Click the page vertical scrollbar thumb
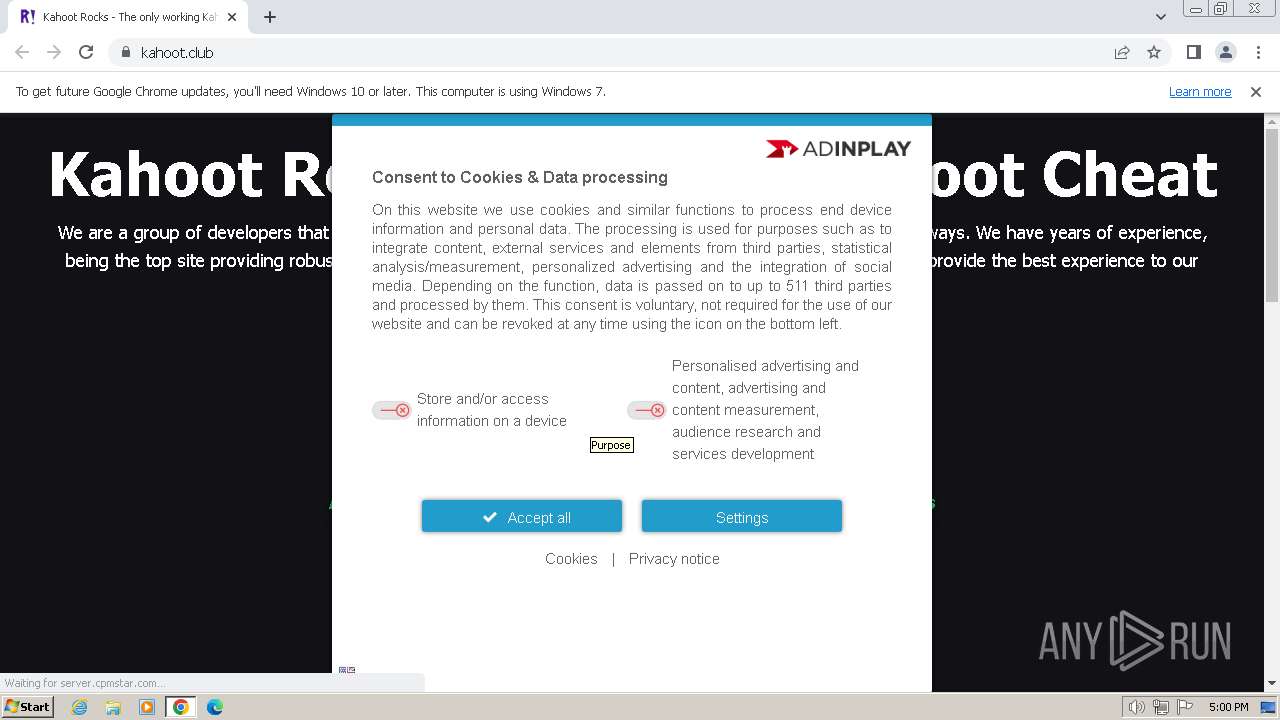The width and height of the screenshot is (1280, 720). (1272, 215)
